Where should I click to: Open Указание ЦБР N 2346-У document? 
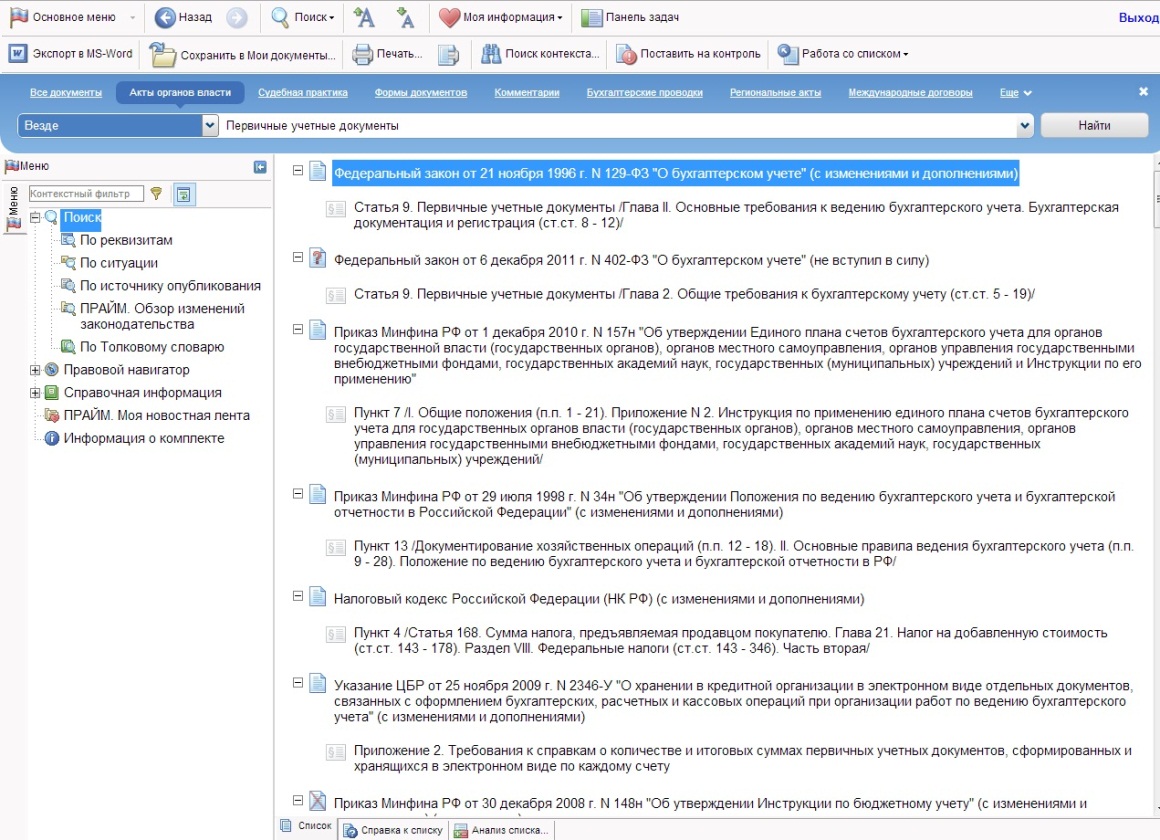732,701
